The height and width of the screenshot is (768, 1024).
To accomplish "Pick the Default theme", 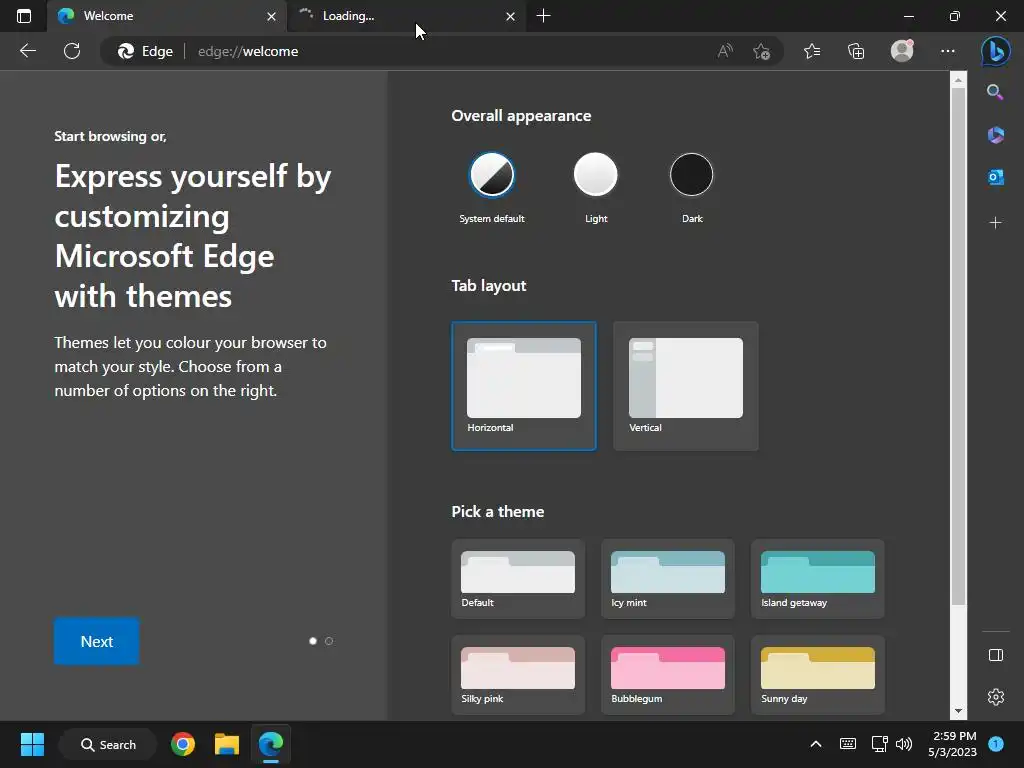I will click(518, 579).
